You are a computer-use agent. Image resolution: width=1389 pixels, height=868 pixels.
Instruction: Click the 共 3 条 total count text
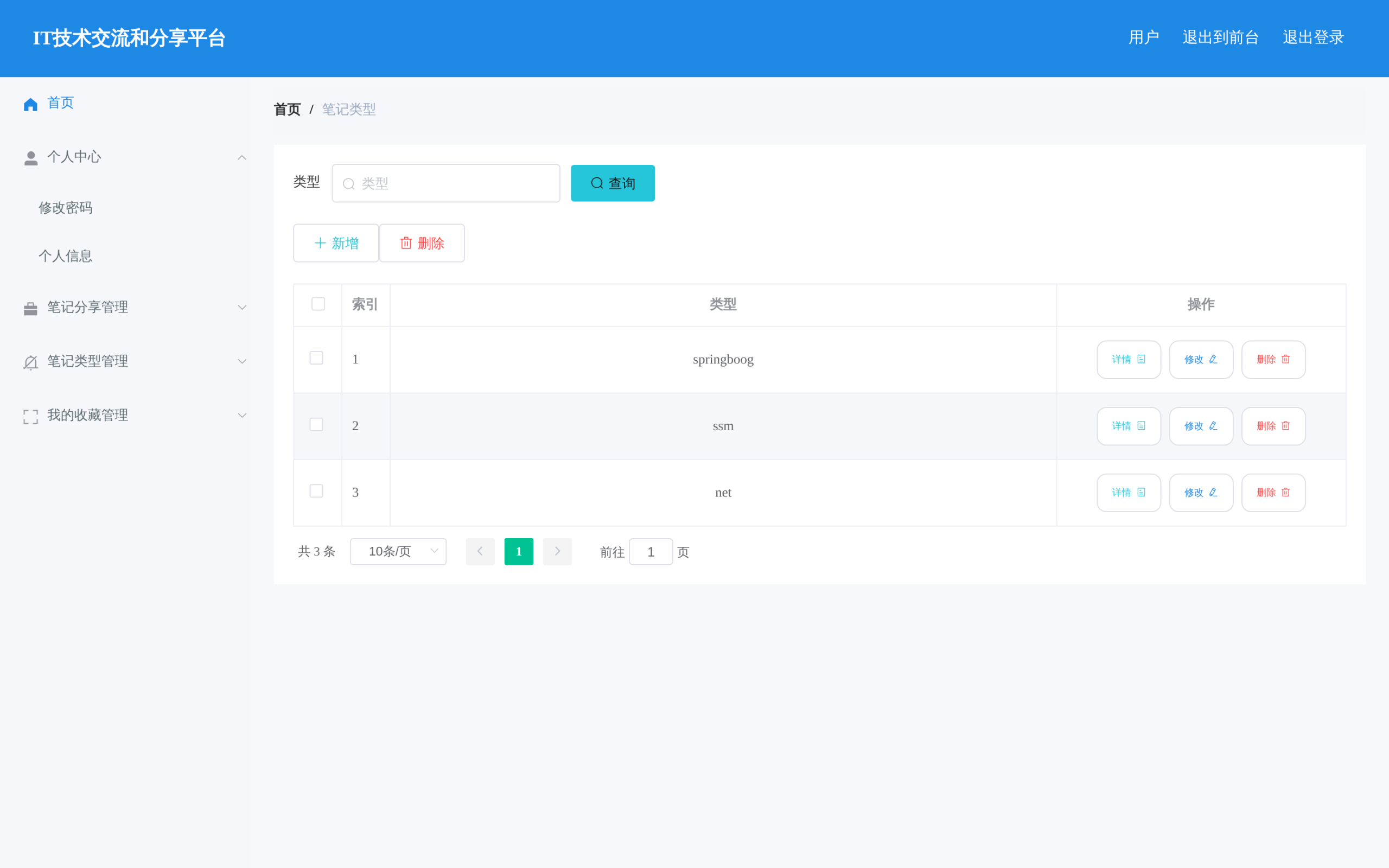(x=316, y=551)
